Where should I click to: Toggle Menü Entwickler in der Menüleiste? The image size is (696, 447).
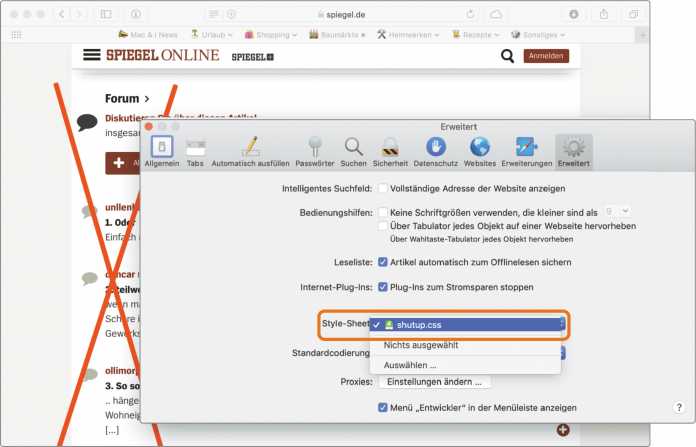point(383,407)
